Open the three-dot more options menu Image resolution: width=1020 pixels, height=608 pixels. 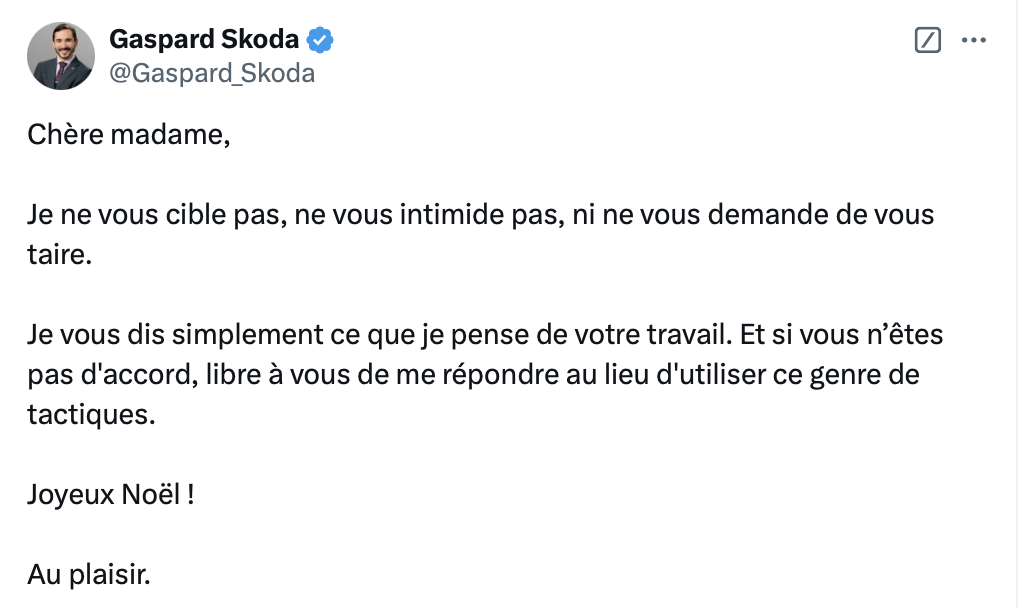click(974, 40)
